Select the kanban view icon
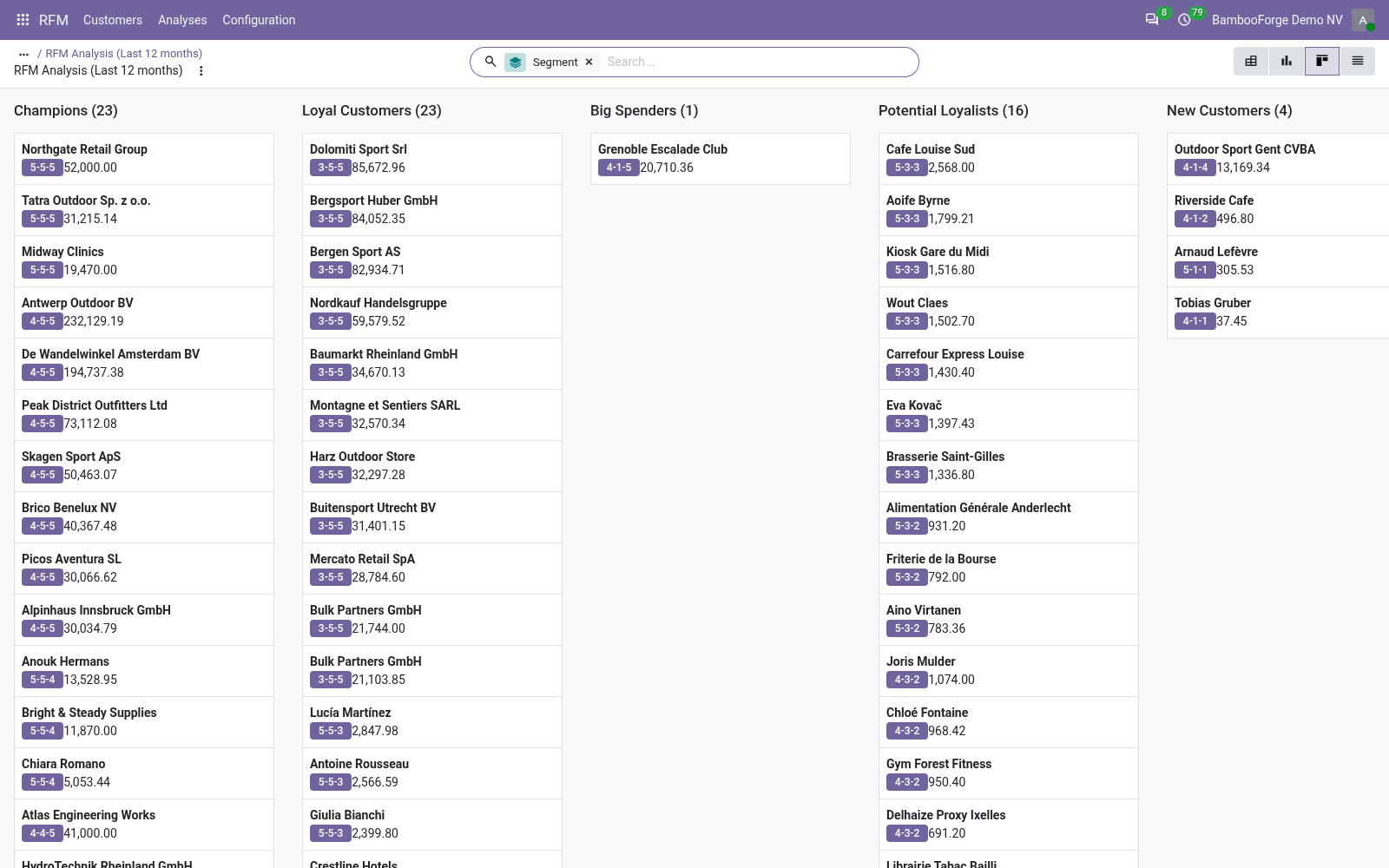 point(1322,61)
